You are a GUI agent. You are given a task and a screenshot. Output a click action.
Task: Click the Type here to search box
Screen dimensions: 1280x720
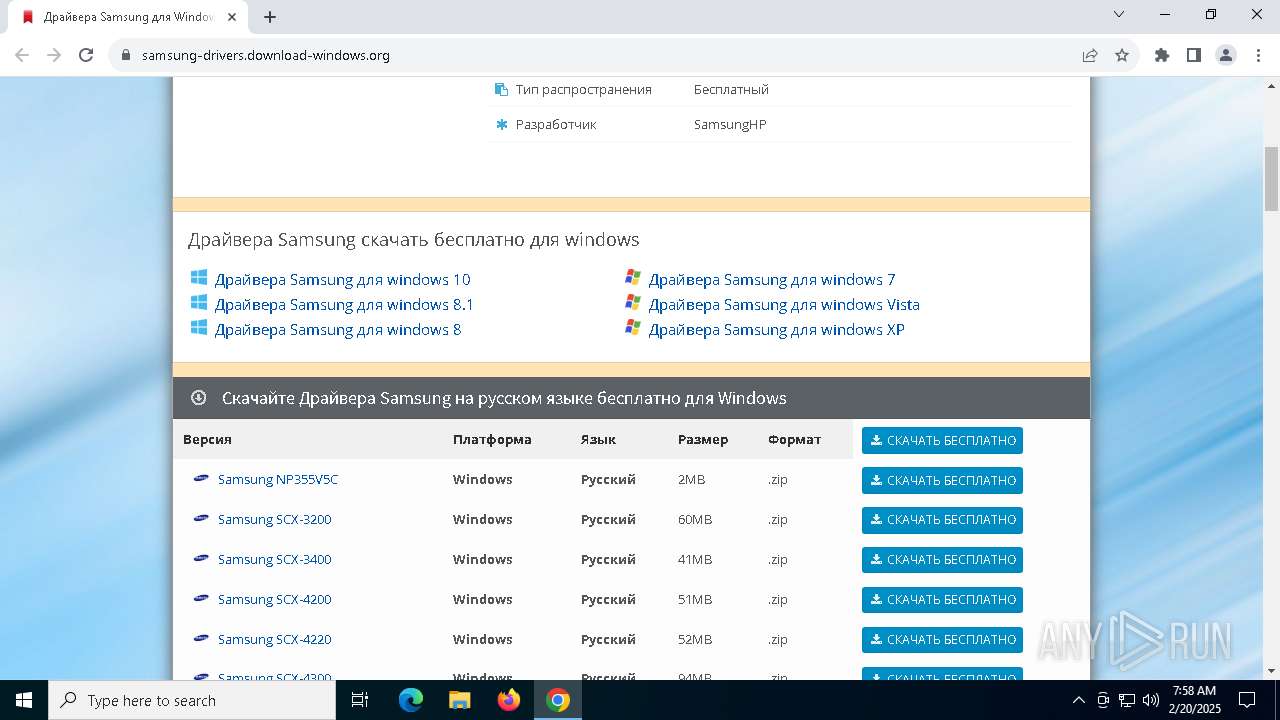(x=192, y=700)
